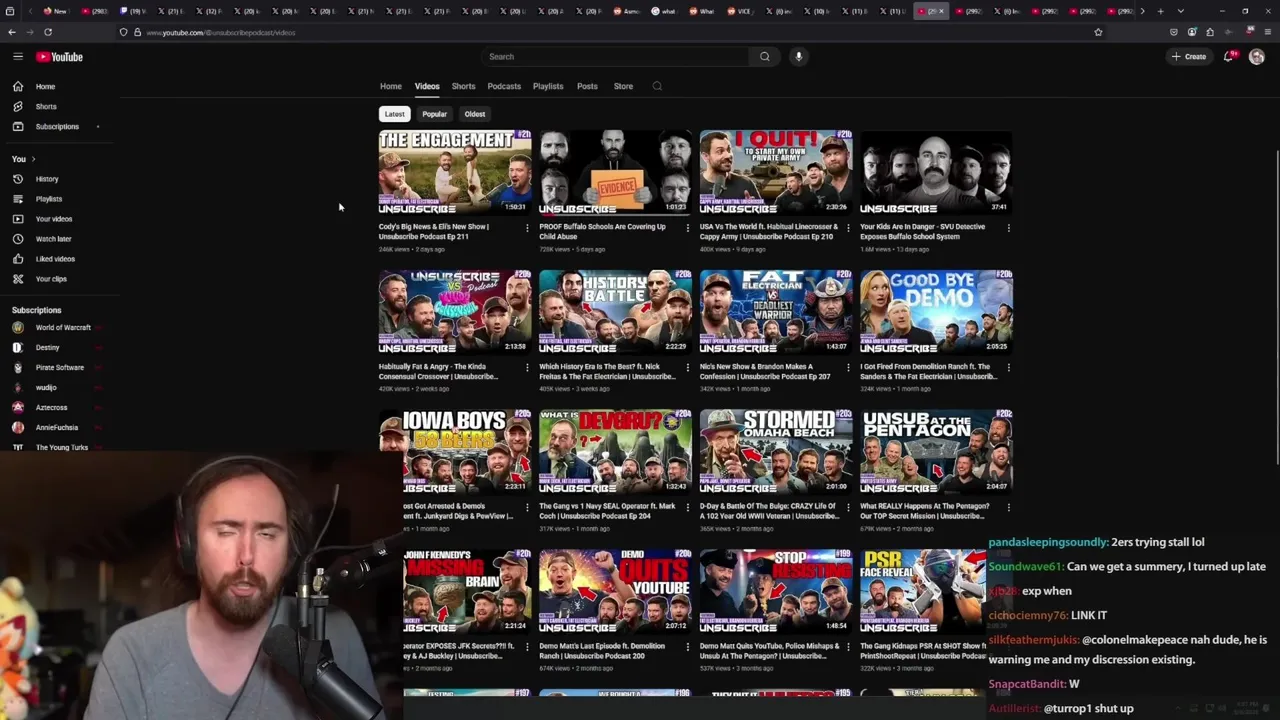The width and height of the screenshot is (1280, 720).
Task: Expand the You section chevron
Action: (33, 159)
